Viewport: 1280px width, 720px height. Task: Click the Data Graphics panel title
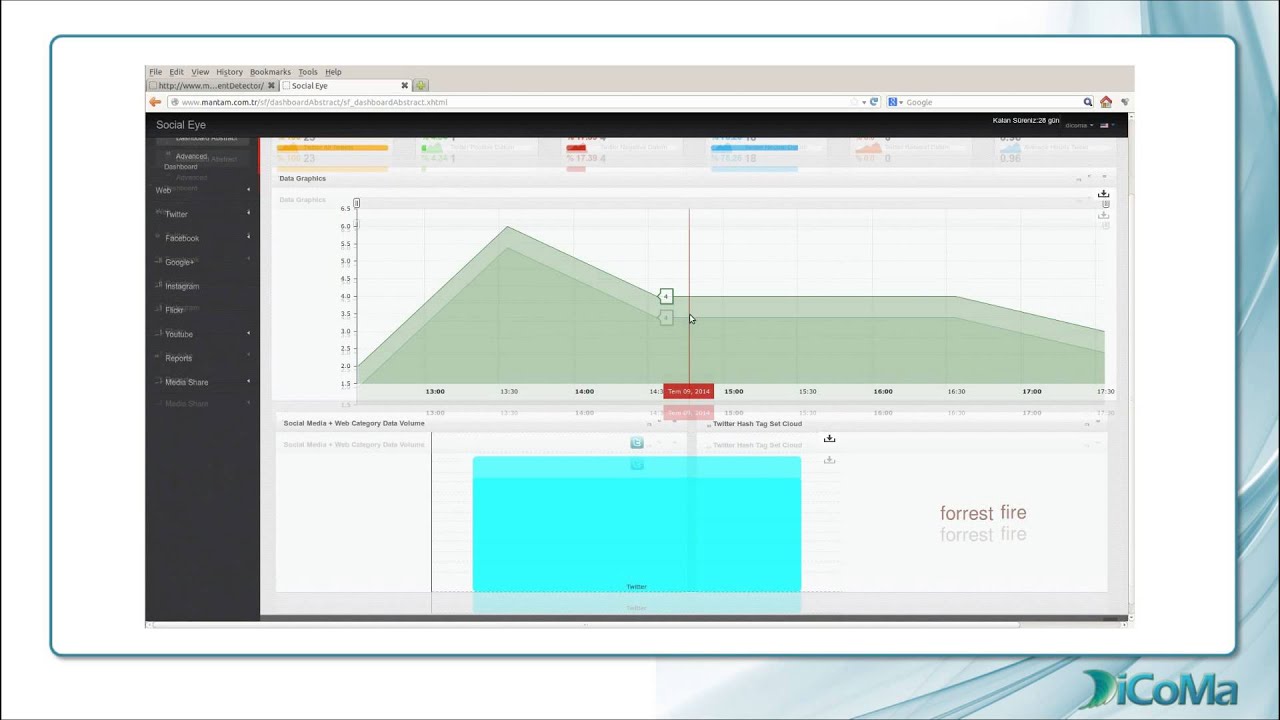point(303,178)
